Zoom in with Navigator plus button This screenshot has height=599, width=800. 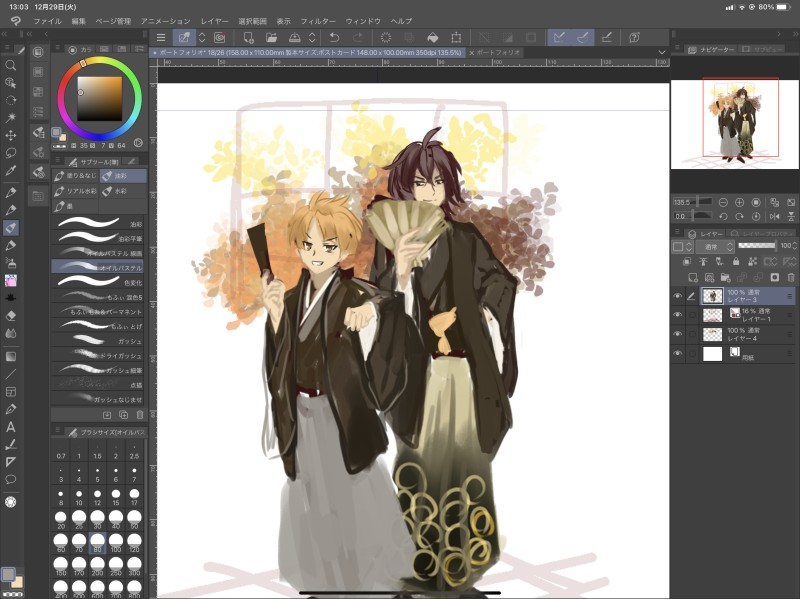click(x=739, y=203)
